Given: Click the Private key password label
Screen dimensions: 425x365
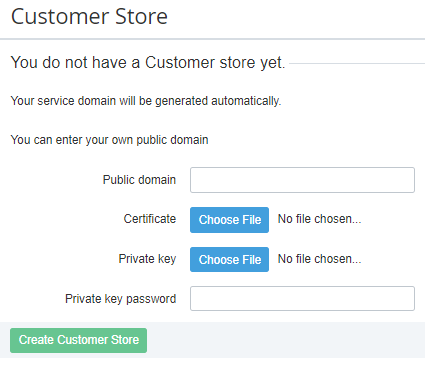Looking at the screenshot, I should pyautogui.click(x=120, y=299).
